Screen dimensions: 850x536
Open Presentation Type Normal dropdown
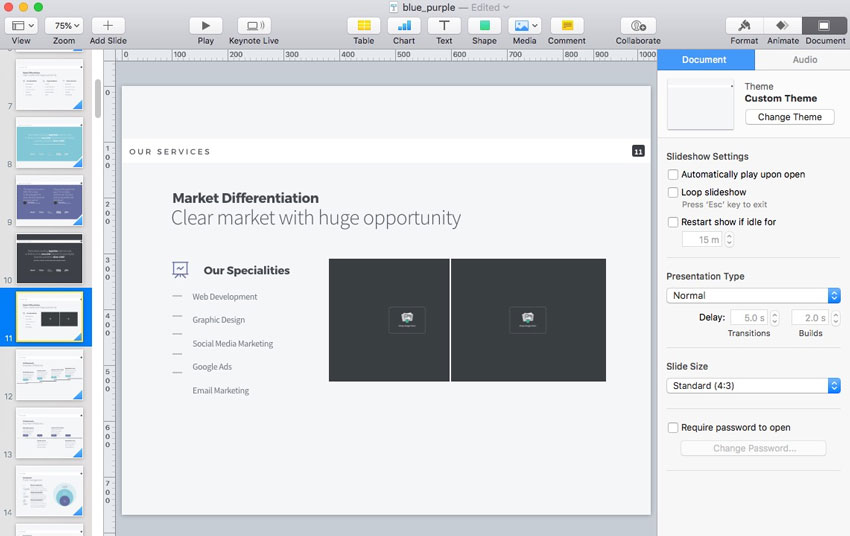coord(753,295)
